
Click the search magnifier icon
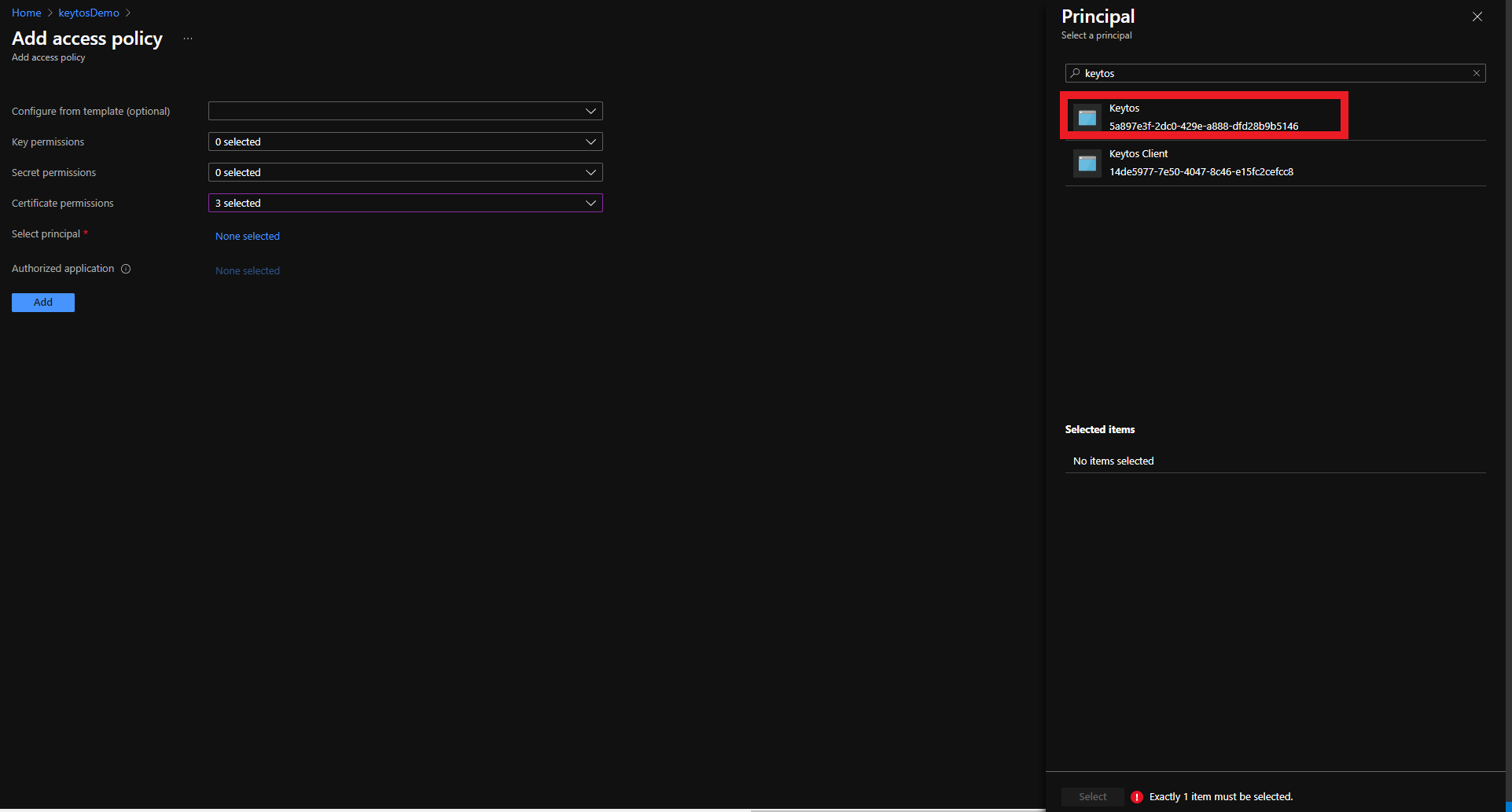click(x=1076, y=73)
